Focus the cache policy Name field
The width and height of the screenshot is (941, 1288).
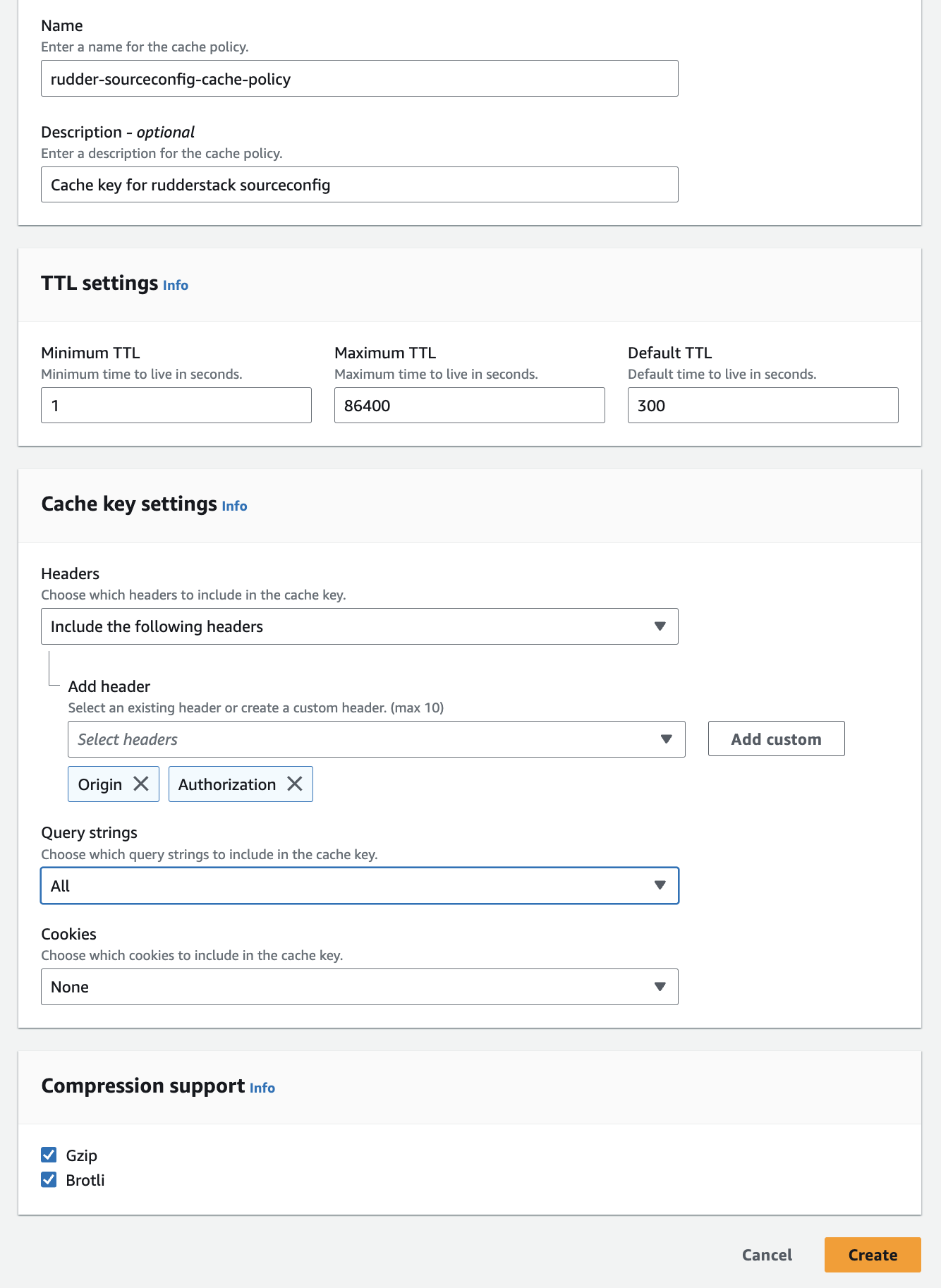pyautogui.click(x=360, y=78)
